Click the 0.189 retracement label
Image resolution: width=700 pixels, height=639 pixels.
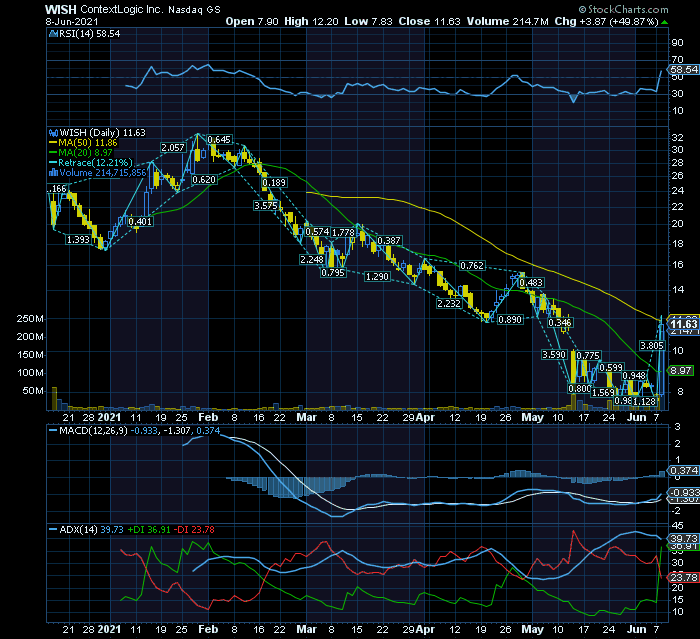pyautogui.click(x=274, y=183)
